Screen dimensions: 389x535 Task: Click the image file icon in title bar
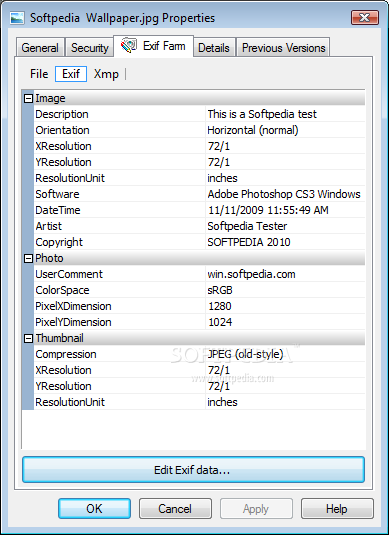17,18
